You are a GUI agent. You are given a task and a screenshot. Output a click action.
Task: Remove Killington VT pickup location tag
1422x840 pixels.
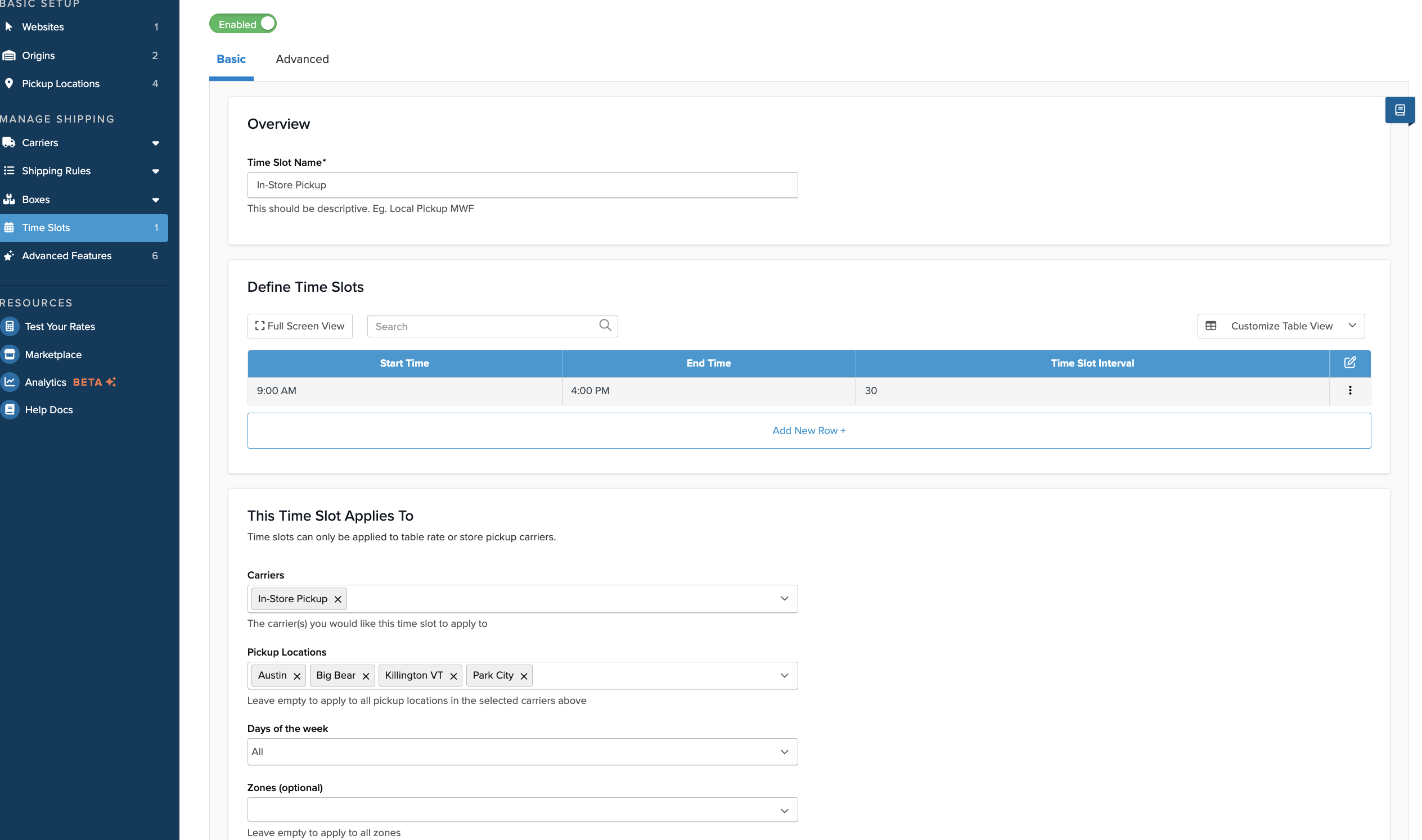click(453, 676)
